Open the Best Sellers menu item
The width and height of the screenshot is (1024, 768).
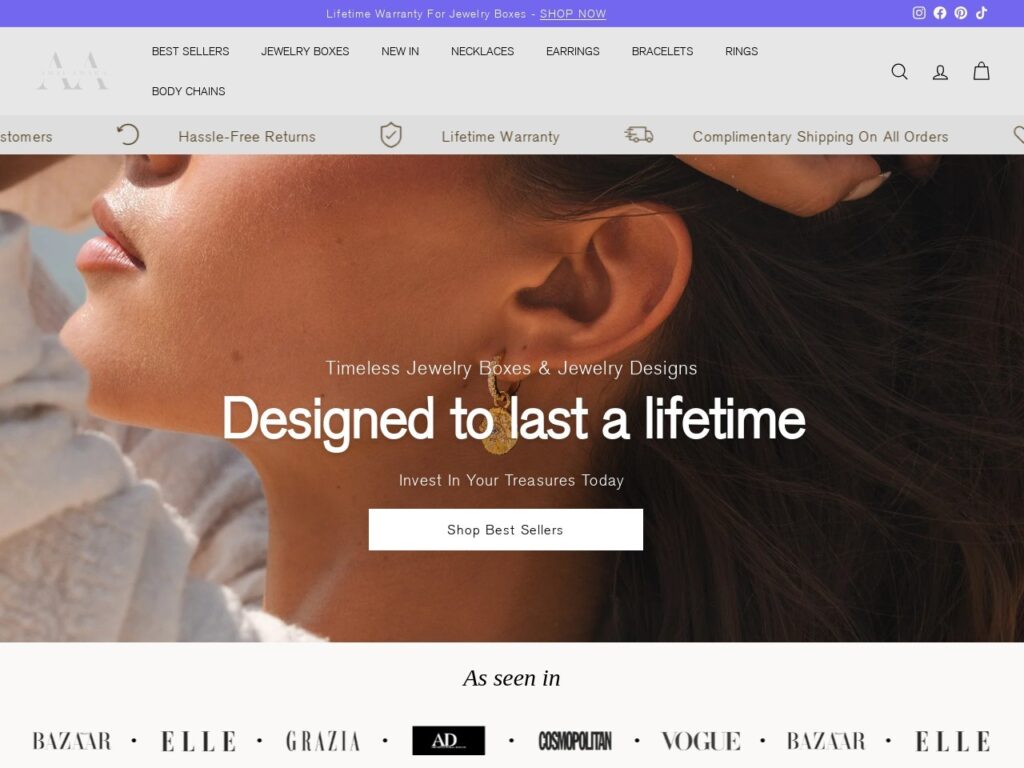pyautogui.click(x=190, y=51)
